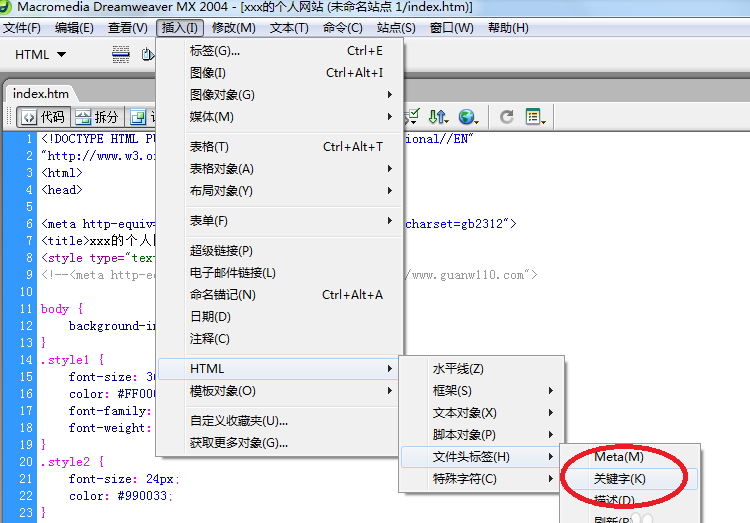
Task: Switch to 拆分 (Split) view
Action: coord(97,117)
